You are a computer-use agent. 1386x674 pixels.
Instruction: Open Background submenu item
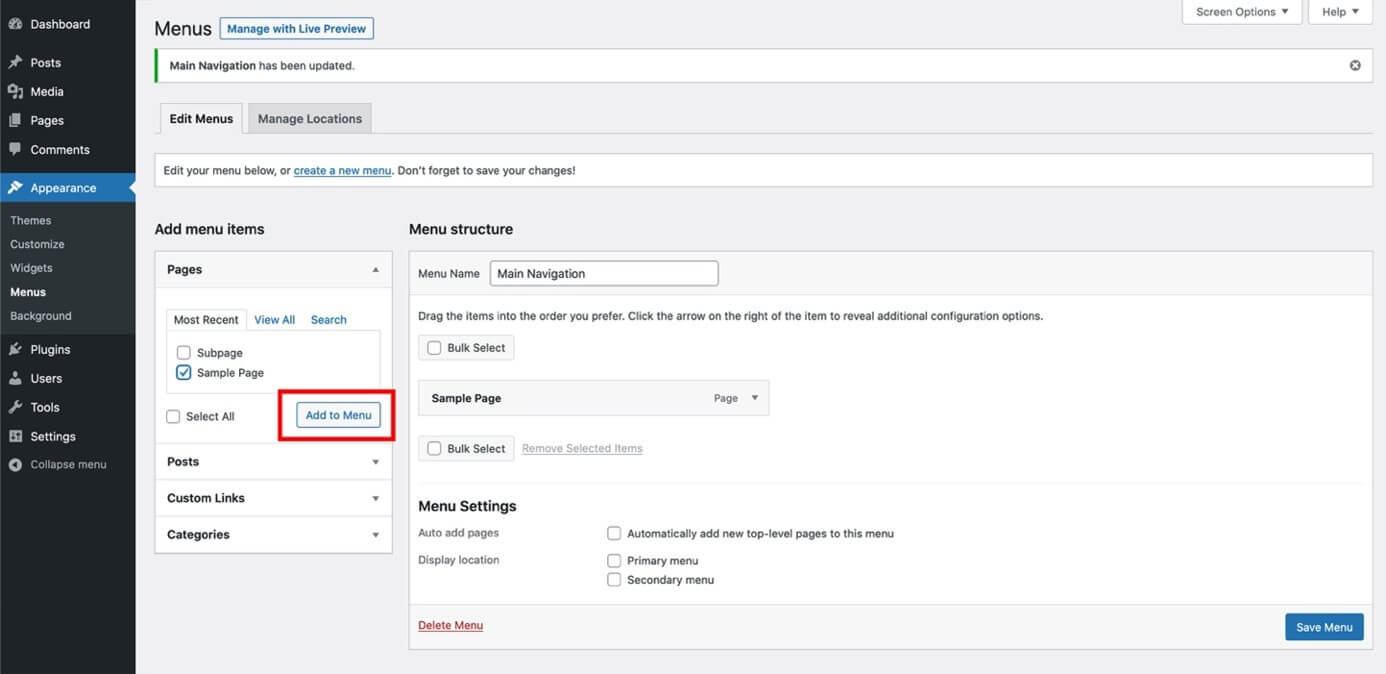coord(41,316)
